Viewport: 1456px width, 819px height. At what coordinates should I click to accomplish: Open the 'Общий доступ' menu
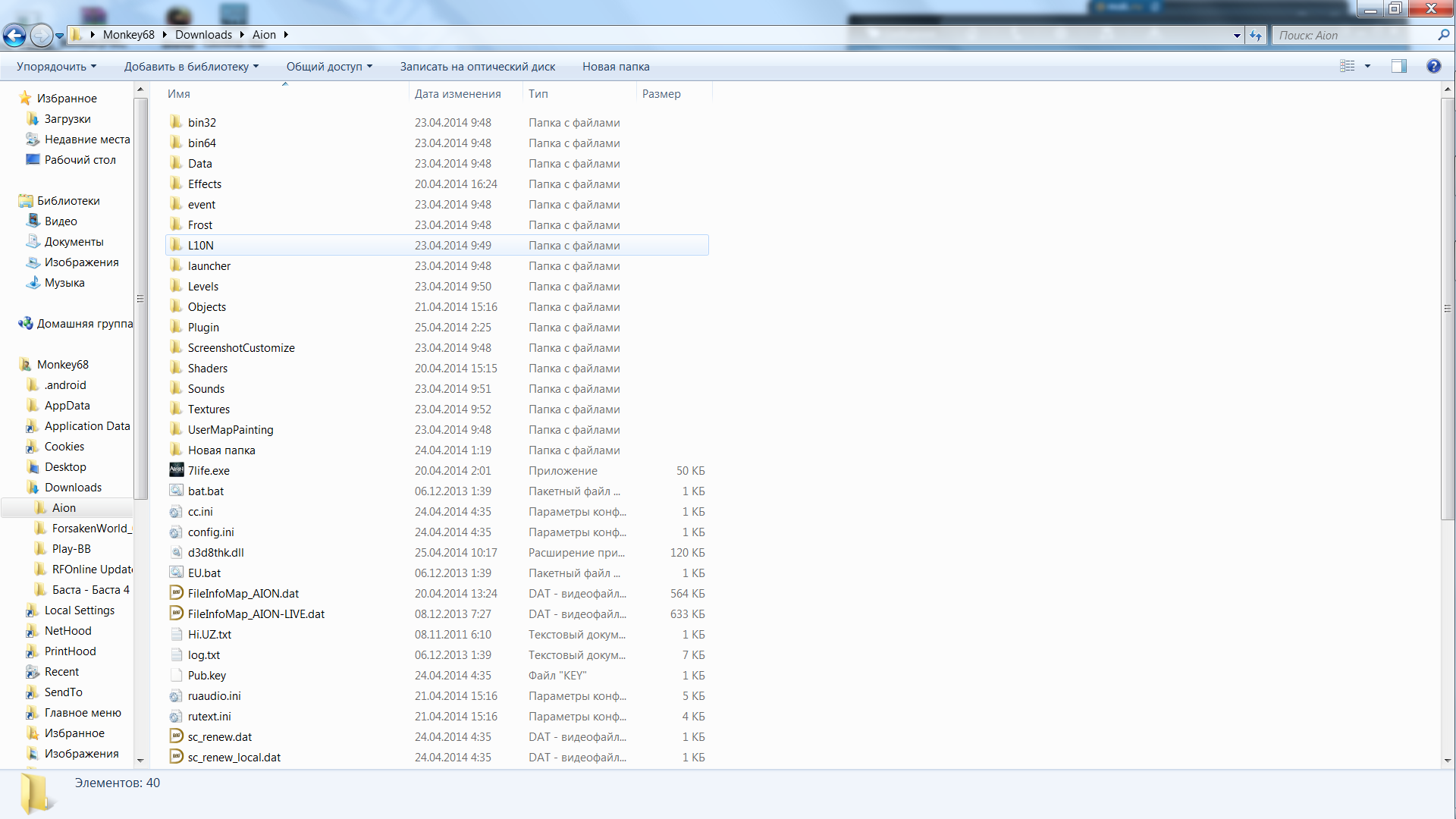pos(329,67)
